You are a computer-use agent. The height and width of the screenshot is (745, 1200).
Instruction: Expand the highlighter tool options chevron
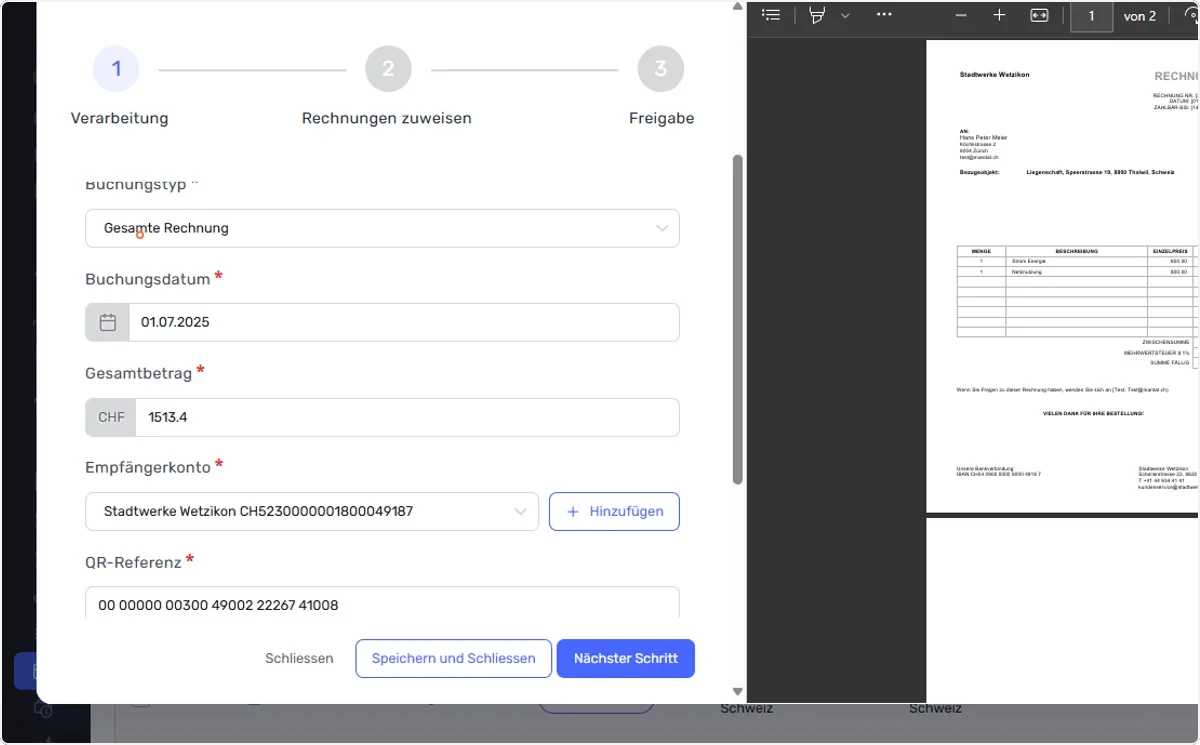click(845, 15)
